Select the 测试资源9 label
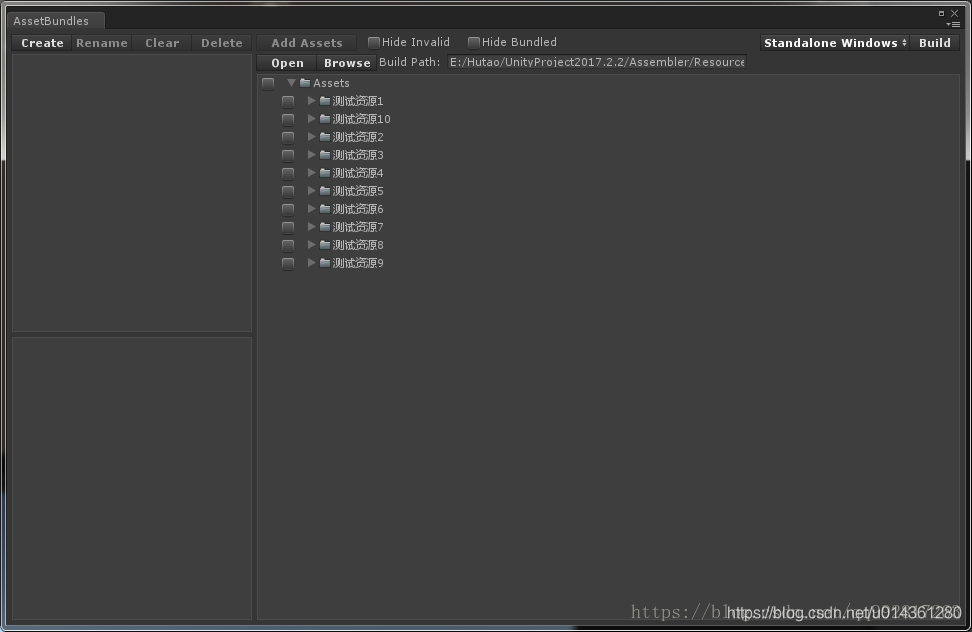 (358, 263)
